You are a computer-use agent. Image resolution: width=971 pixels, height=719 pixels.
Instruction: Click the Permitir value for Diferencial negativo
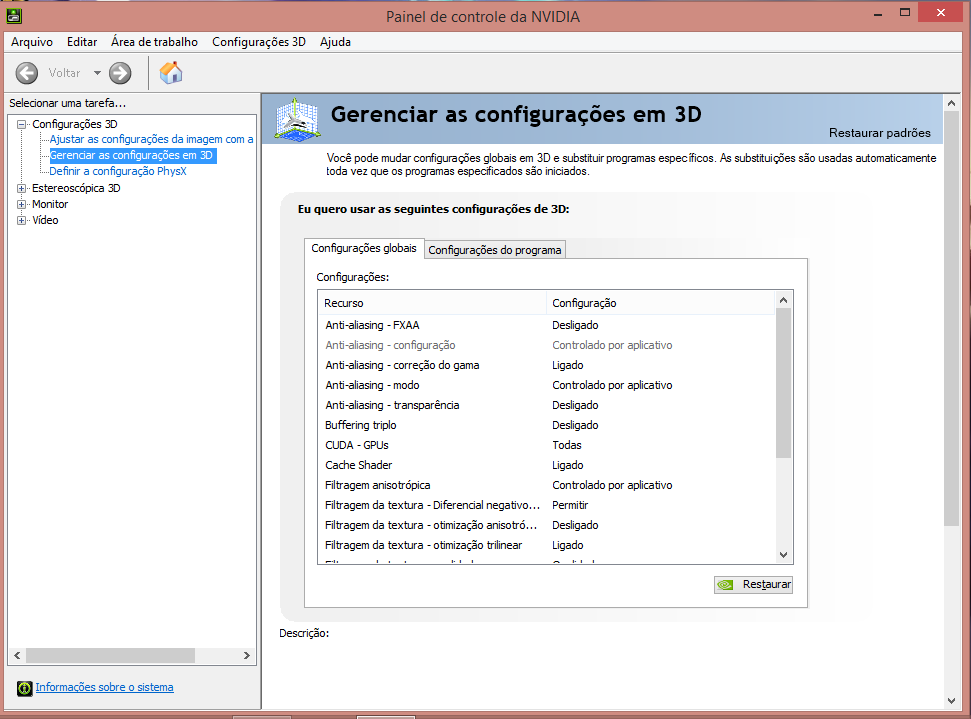click(570, 505)
